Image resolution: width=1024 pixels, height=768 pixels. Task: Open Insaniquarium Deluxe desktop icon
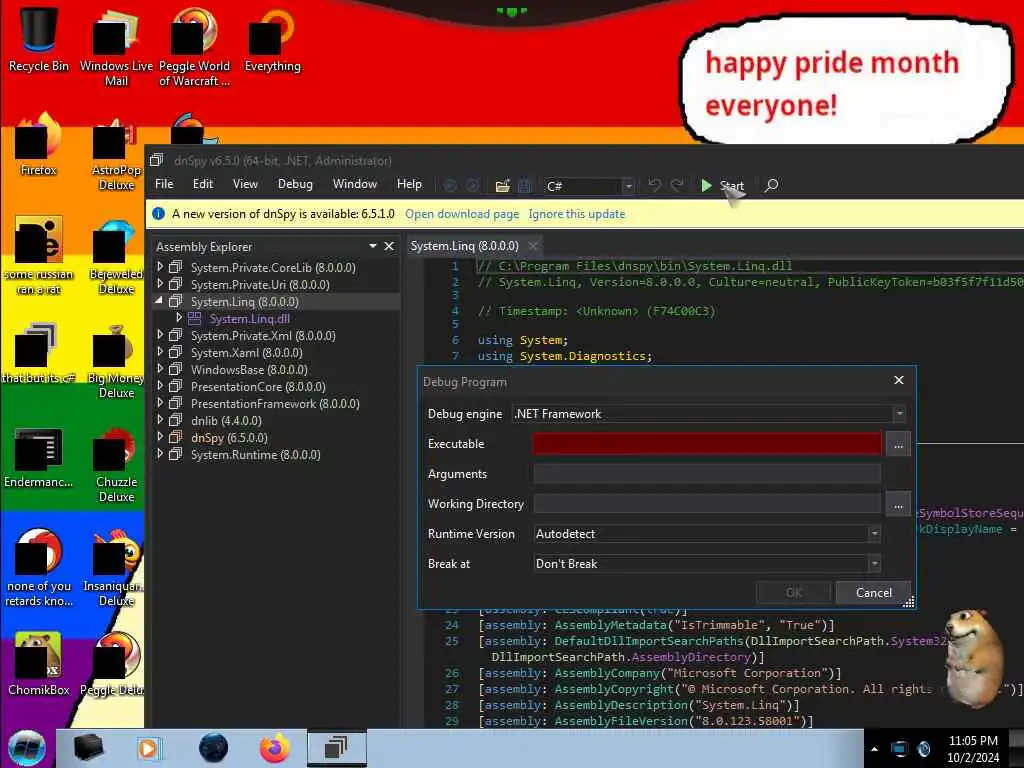coord(116,568)
